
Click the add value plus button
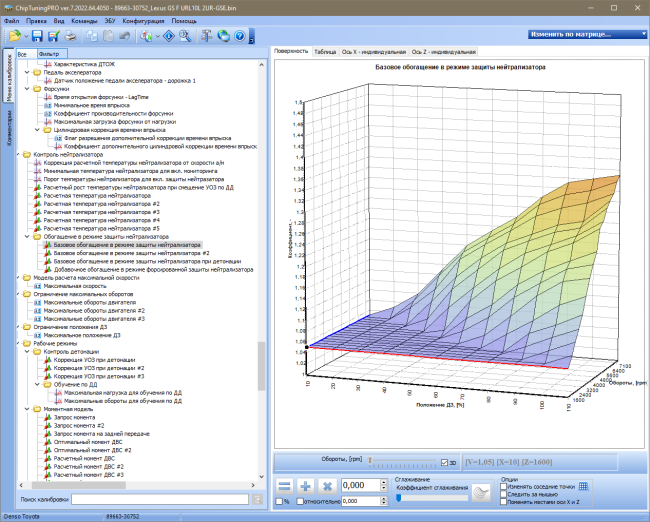pyautogui.click(x=306, y=486)
